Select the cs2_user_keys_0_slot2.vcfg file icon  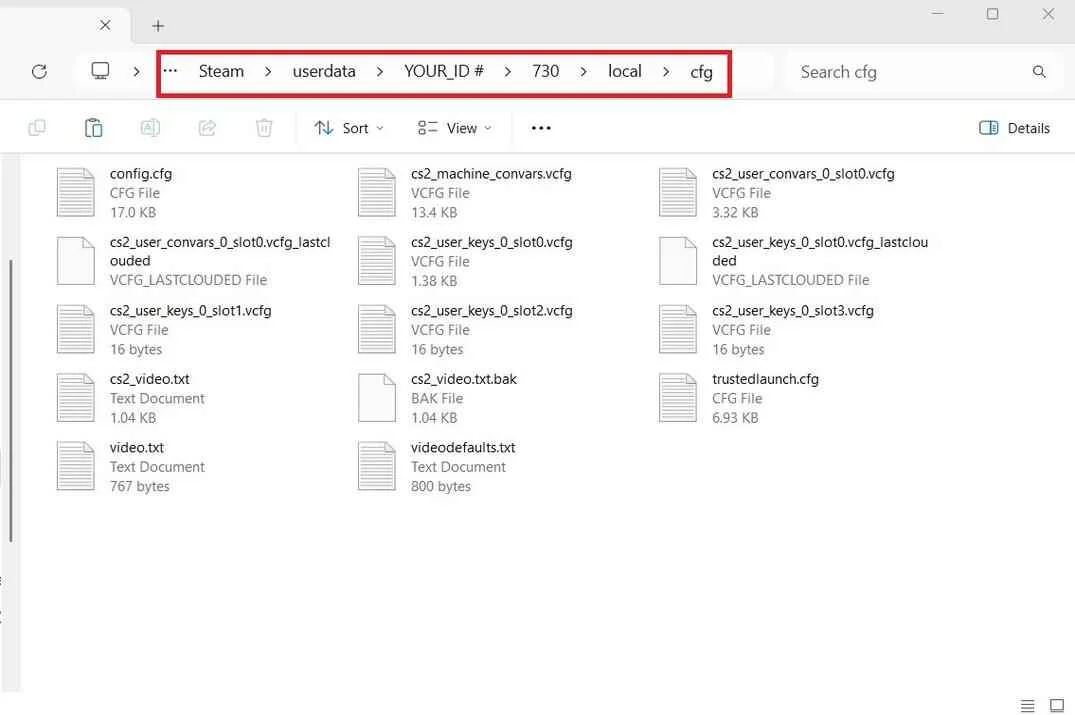click(x=376, y=329)
